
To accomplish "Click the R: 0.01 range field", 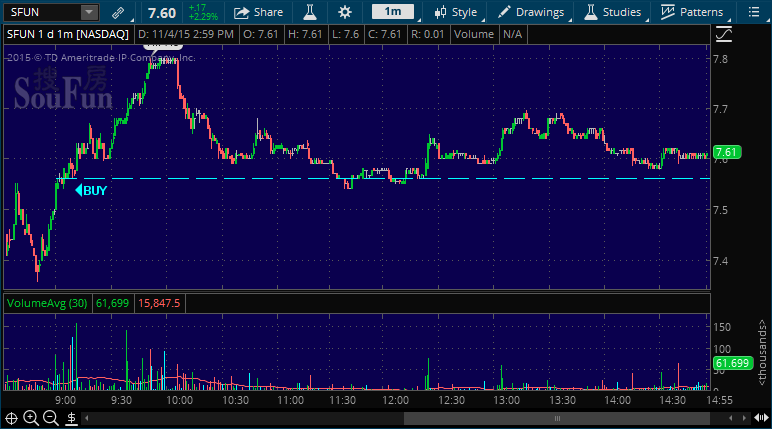I will [427, 34].
